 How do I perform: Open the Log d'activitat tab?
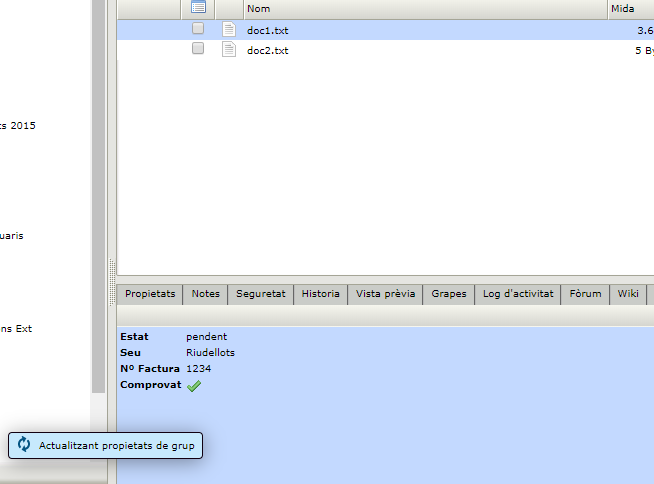517,294
